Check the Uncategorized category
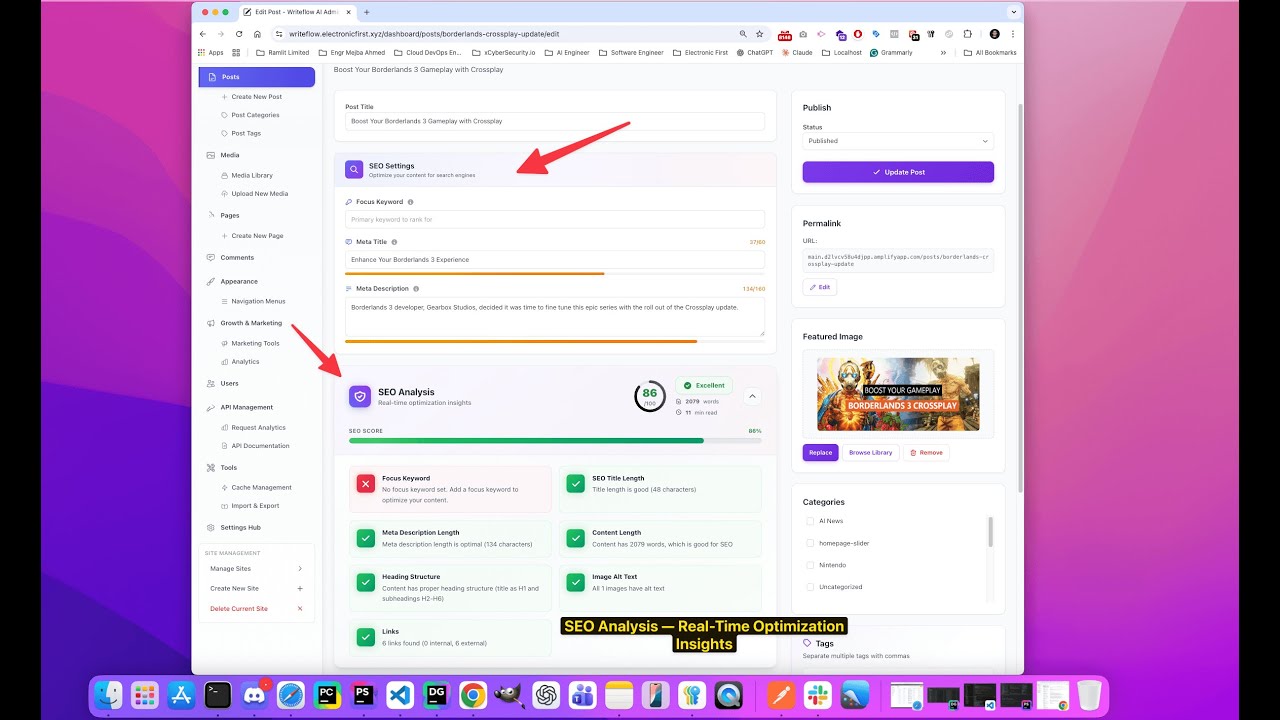 click(x=810, y=587)
